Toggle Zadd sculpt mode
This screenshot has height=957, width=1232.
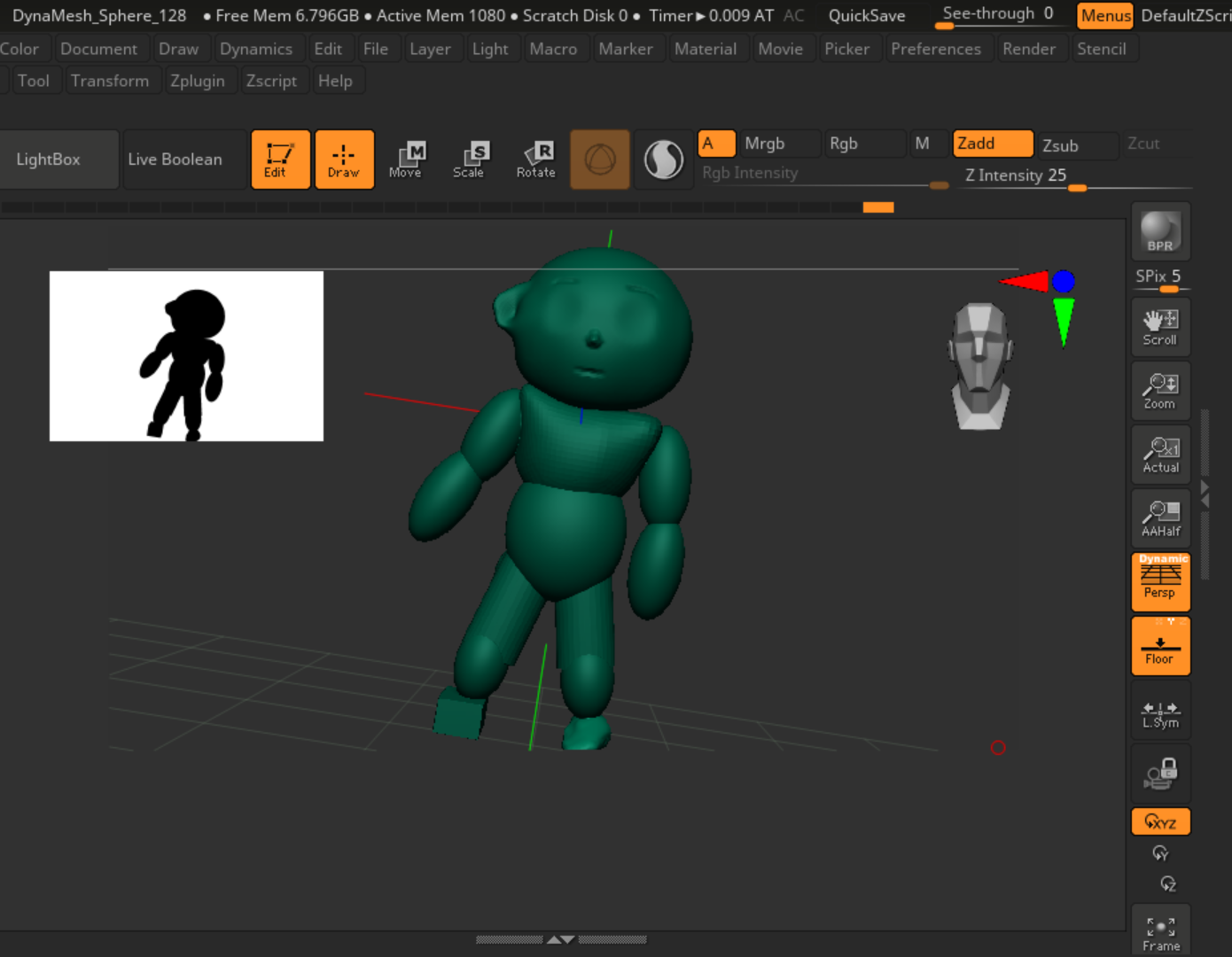point(993,144)
